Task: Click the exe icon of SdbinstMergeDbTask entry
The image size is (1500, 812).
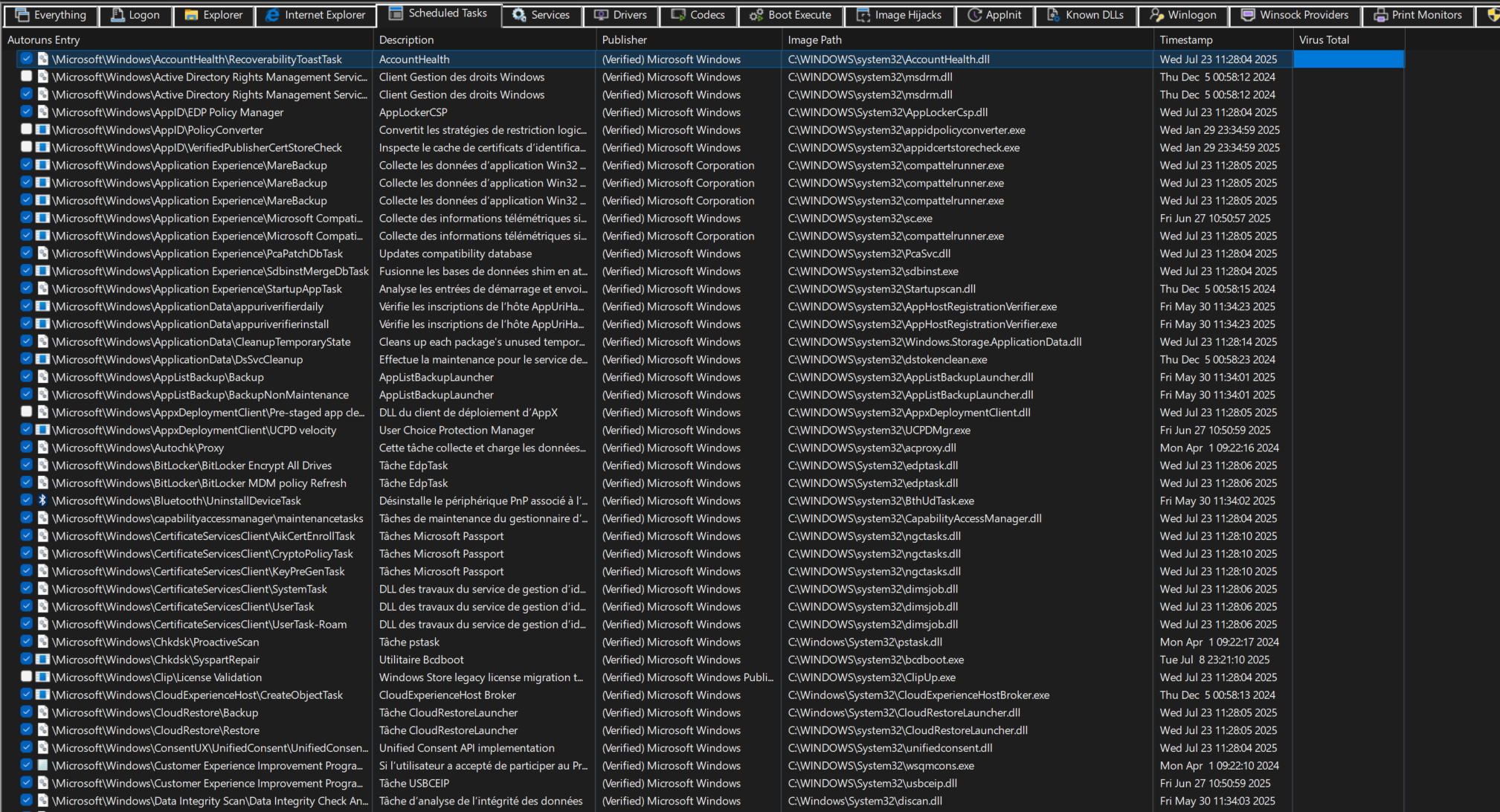Action: pyautogui.click(x=42, y=271)
